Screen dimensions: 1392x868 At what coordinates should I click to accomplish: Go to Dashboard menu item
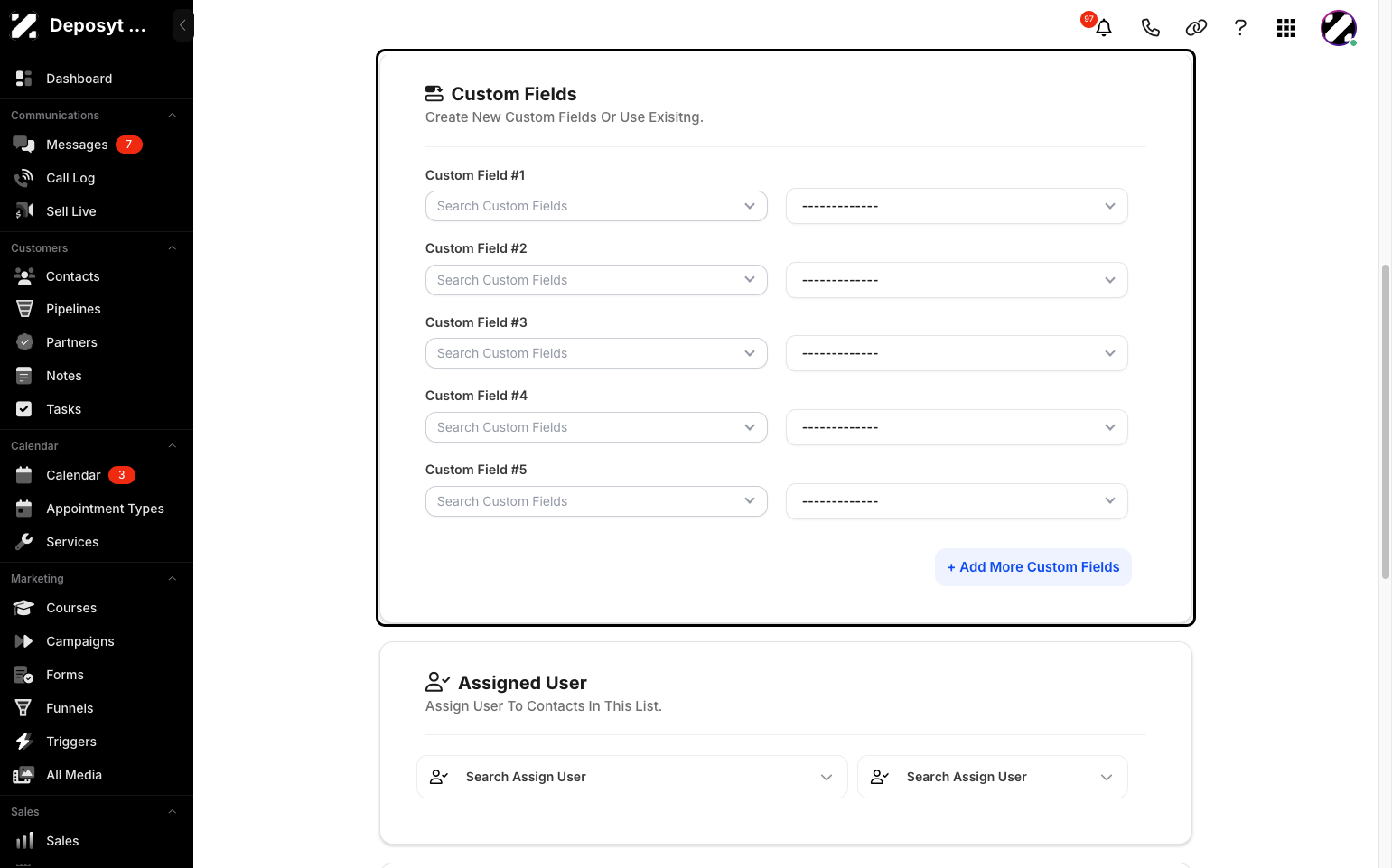(79, 79)
